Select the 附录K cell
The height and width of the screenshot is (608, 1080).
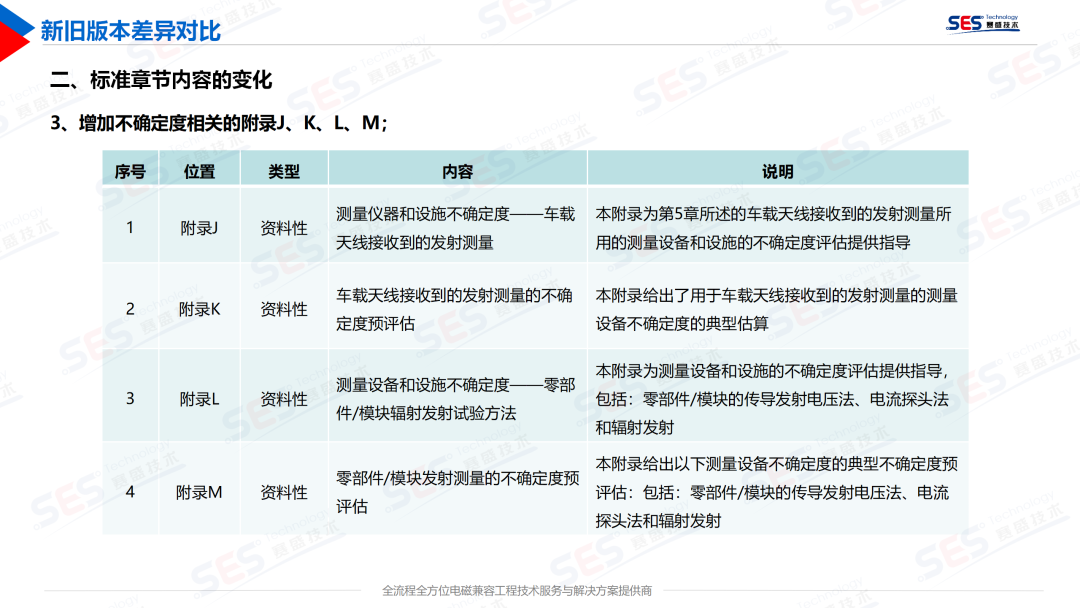tap(199, 309)
